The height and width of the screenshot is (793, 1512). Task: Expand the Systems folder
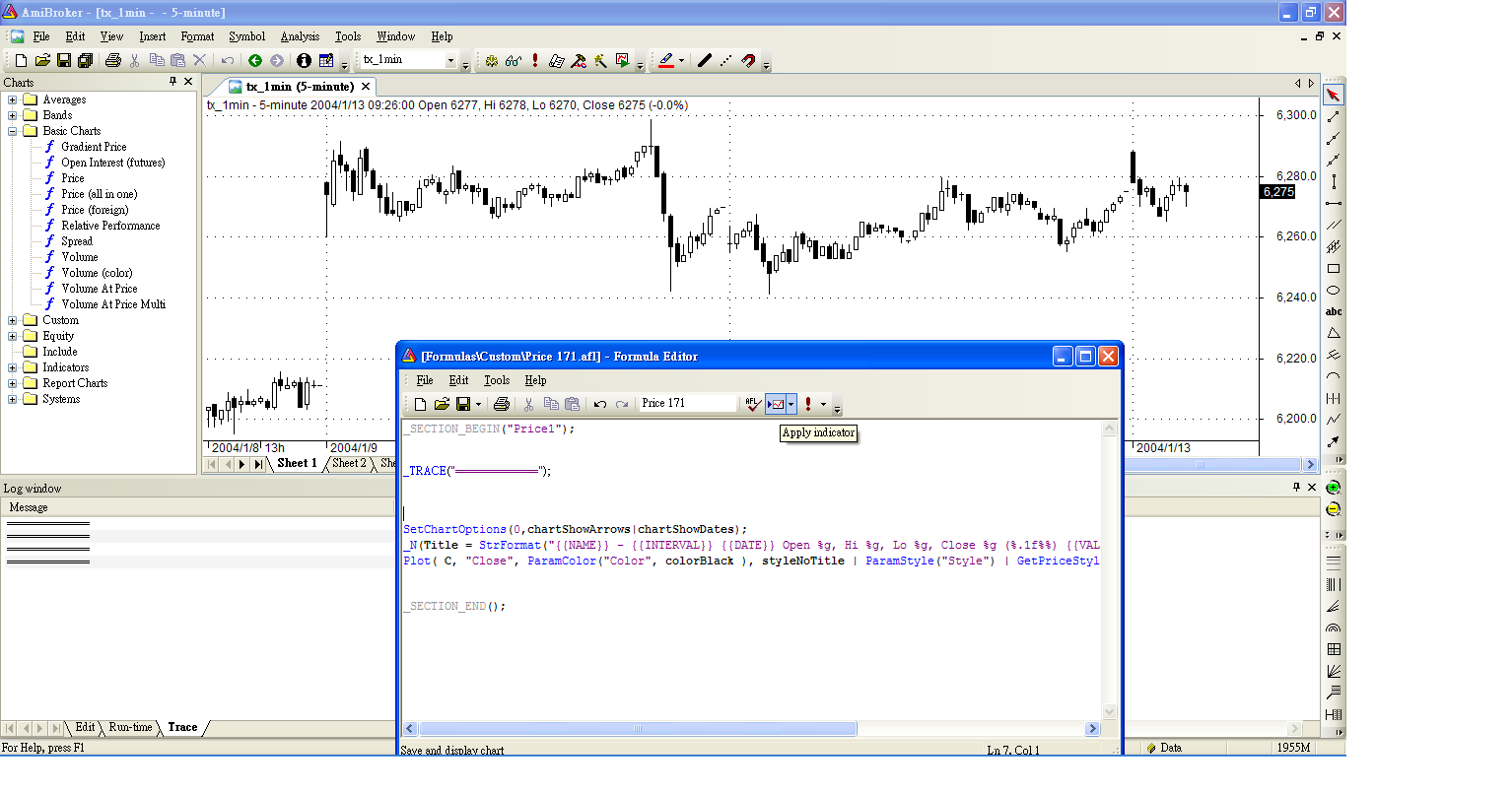click(x=12, y=399)
